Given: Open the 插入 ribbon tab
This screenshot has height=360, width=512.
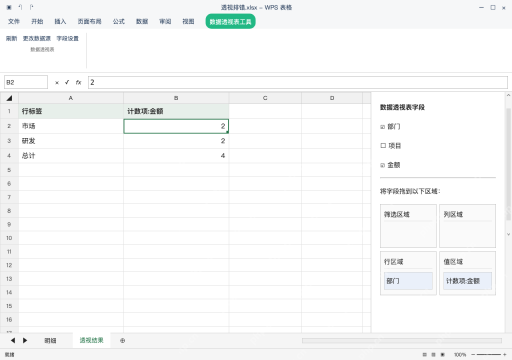Looking at the screenshot, I should [60, 21].
